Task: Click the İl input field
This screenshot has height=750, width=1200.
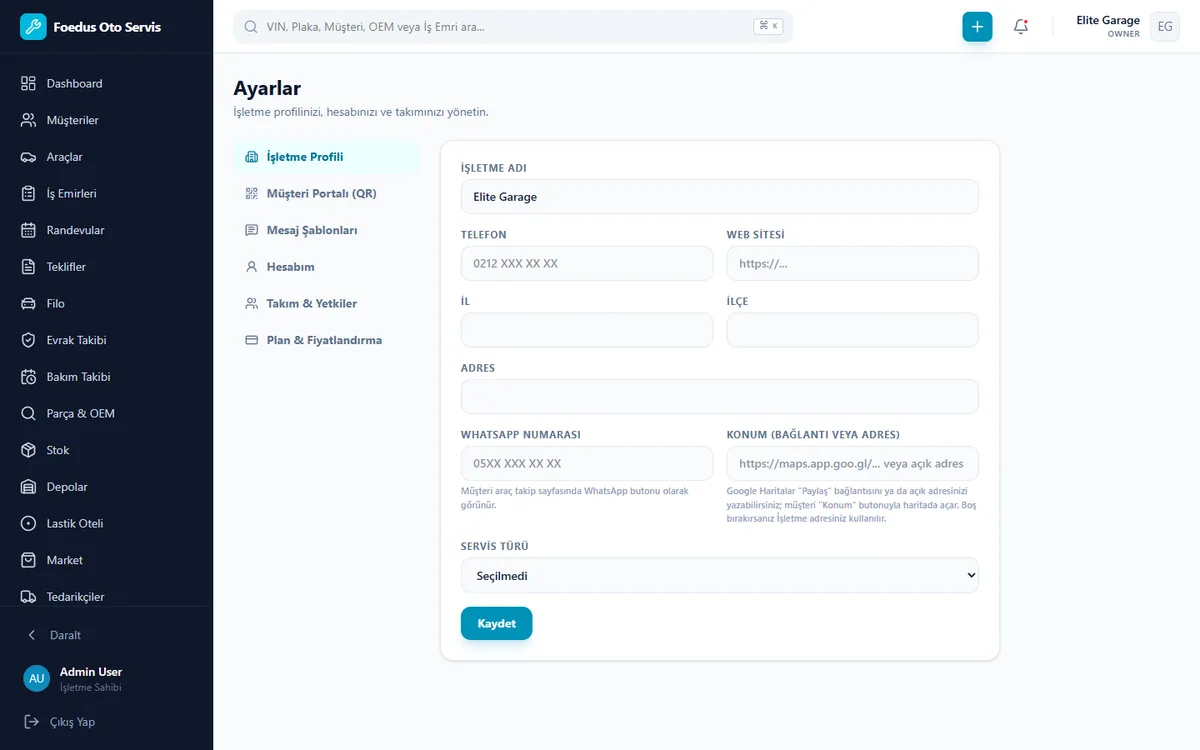Action: pyautogui.click(x=587, y=330)
